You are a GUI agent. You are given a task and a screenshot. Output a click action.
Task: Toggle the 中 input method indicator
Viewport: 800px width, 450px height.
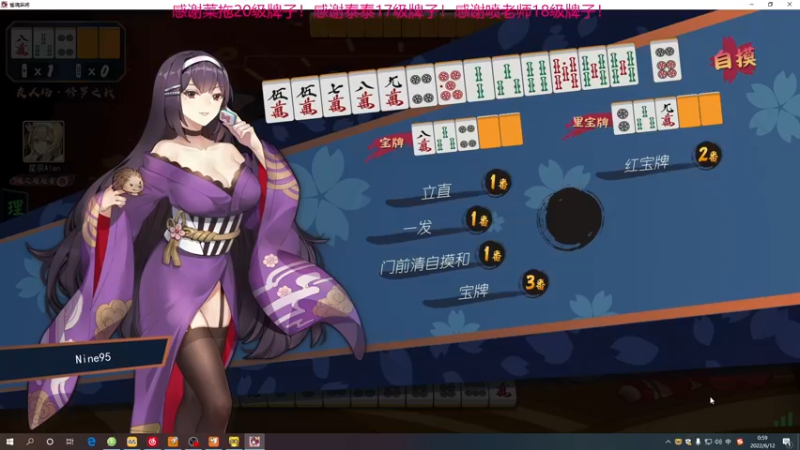pos(728,442)
